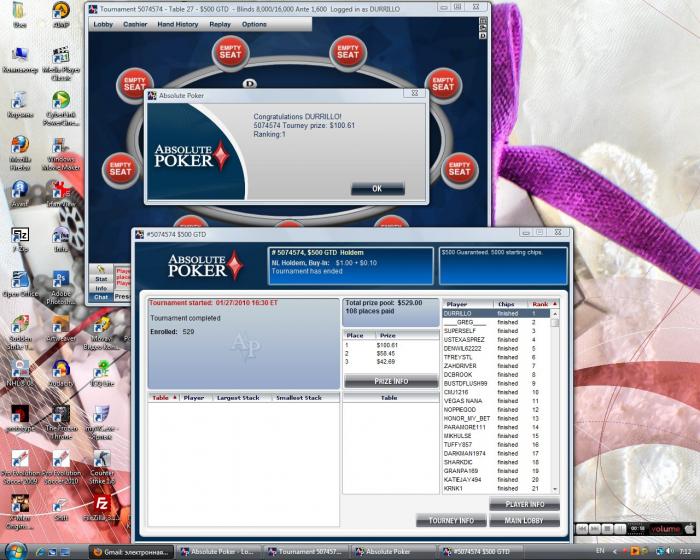The image size is (700, 560).
Task: Click the gadget's volume control
Action: [x=665, y=529]
